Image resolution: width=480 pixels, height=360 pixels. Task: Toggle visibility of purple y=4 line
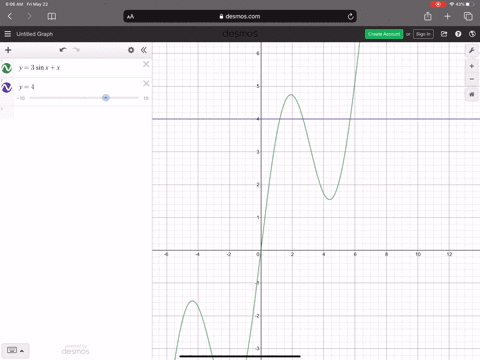(7, 87)
